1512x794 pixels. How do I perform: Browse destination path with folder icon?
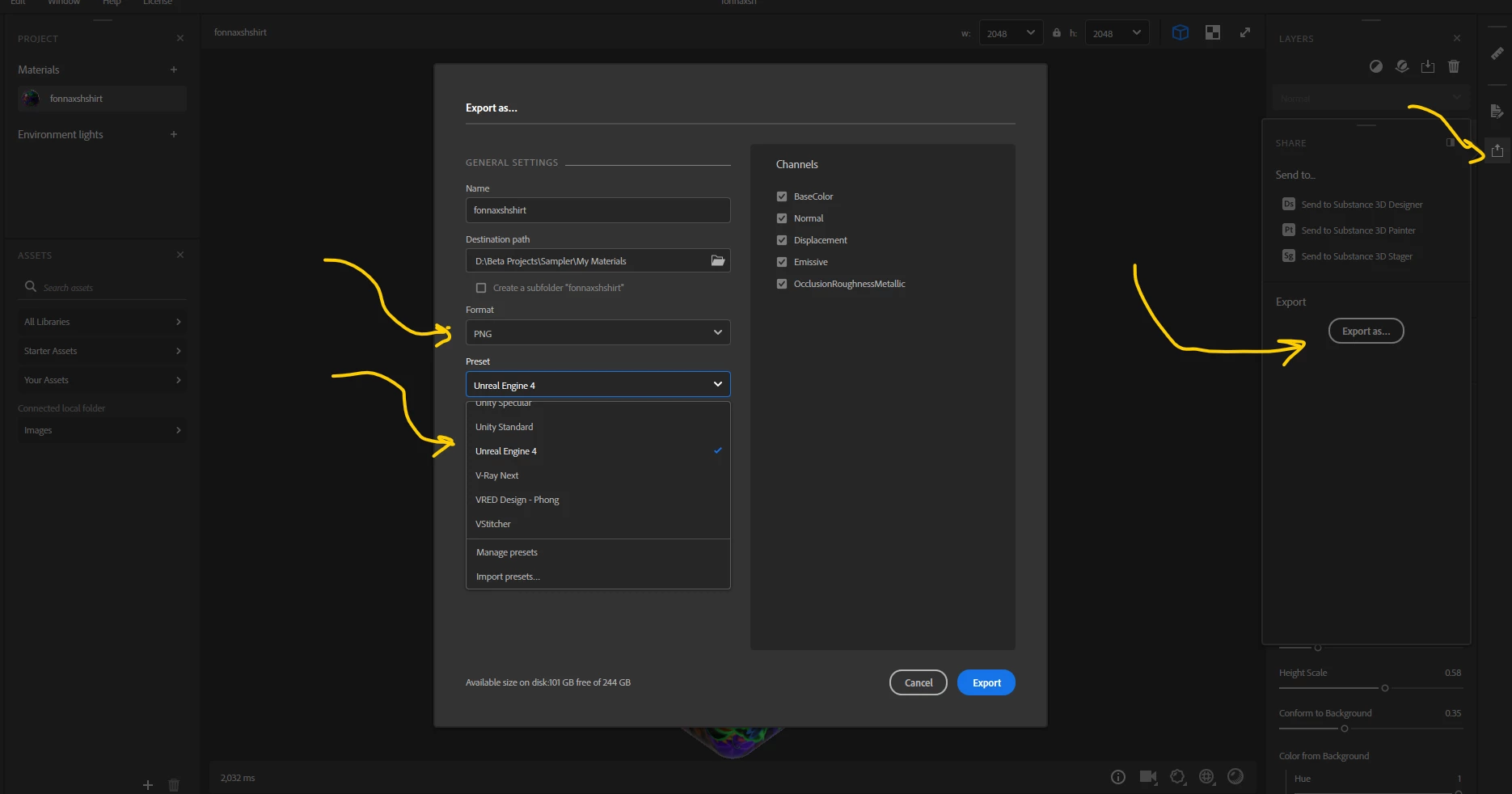point(718,260)
